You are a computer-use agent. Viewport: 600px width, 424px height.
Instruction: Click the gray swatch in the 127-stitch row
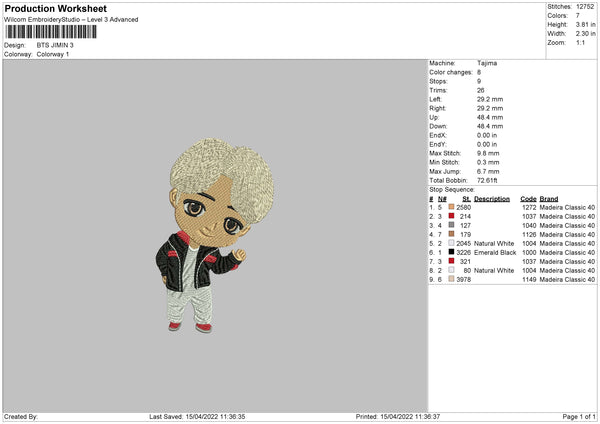[x=452, y=225]
